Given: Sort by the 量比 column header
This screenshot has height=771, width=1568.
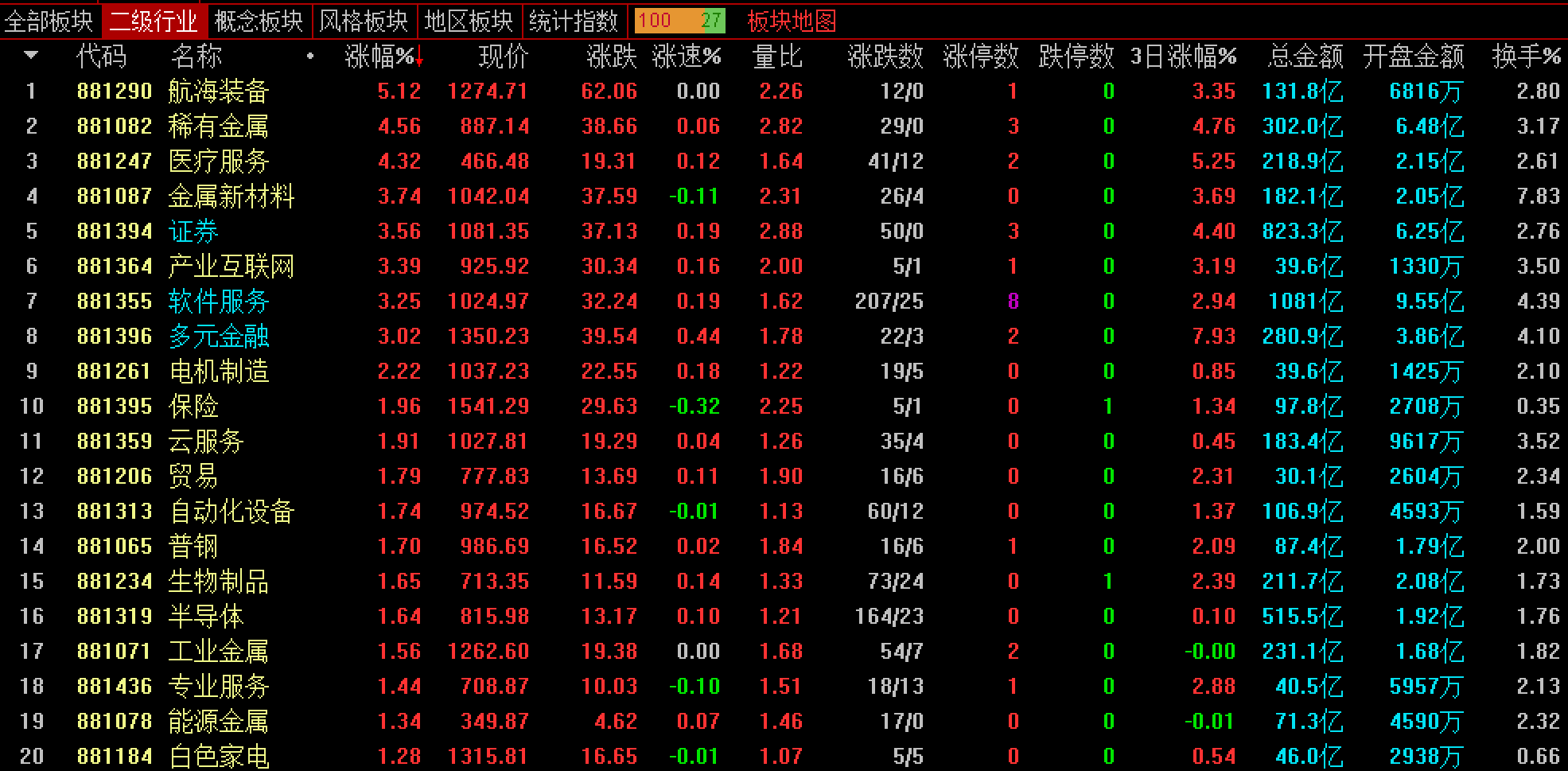Looking at the screenshot, I should [x=777, y=56].
